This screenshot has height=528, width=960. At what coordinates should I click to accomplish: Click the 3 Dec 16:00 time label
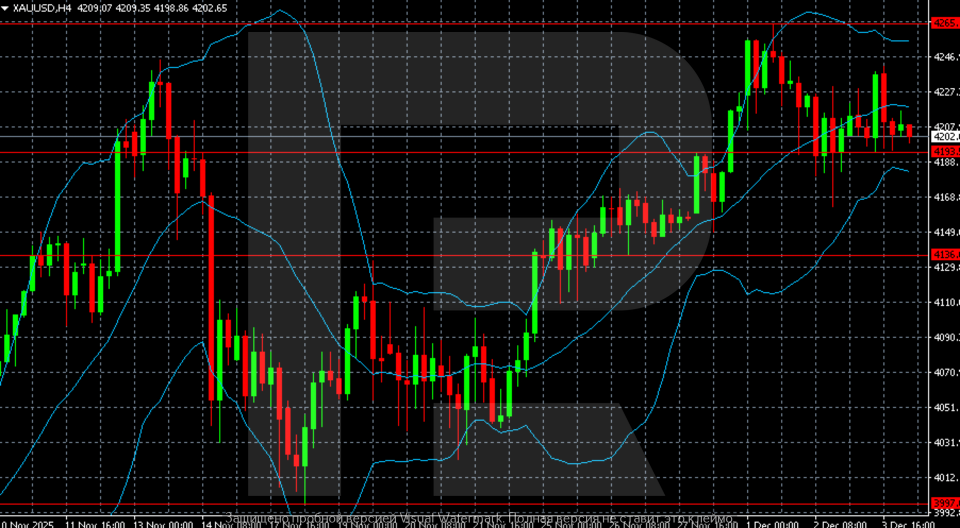(908, 523)
